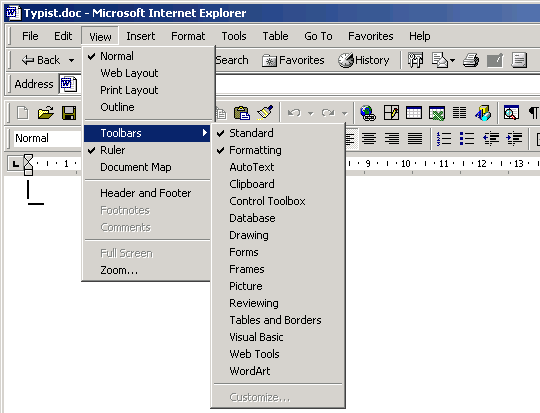Viewport: 540px width, 413px height.
Task: Open the Favorites menu
Action: tap(371, 36)
